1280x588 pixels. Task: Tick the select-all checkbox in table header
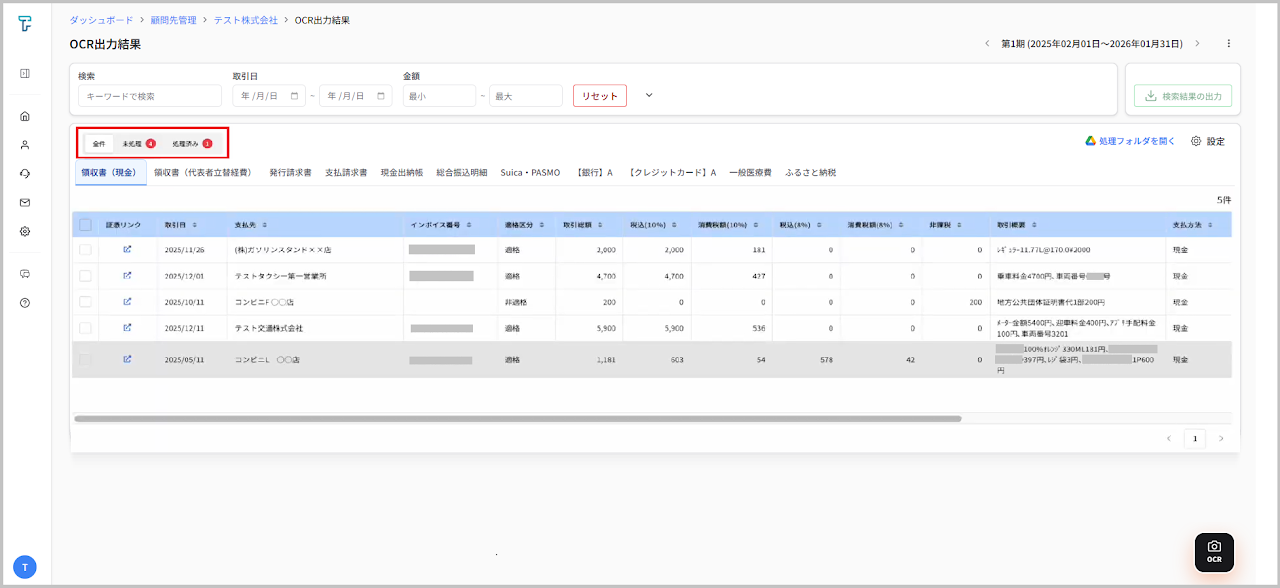point(85,225)
